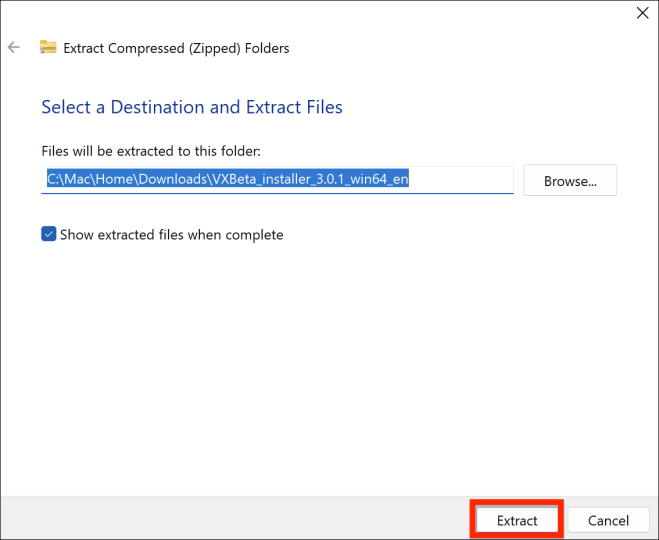Click the highlighted destination path text

point(228,180)
